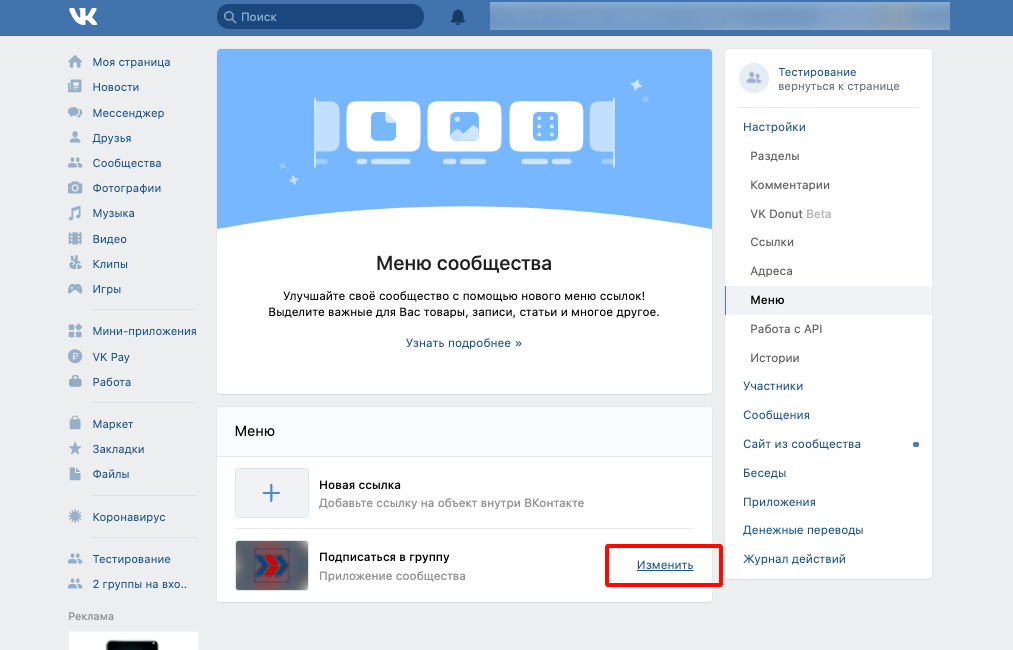Click the plus icon for Новая ссылка
This screenshot has width=1013, height=650.
click(271, 493)
